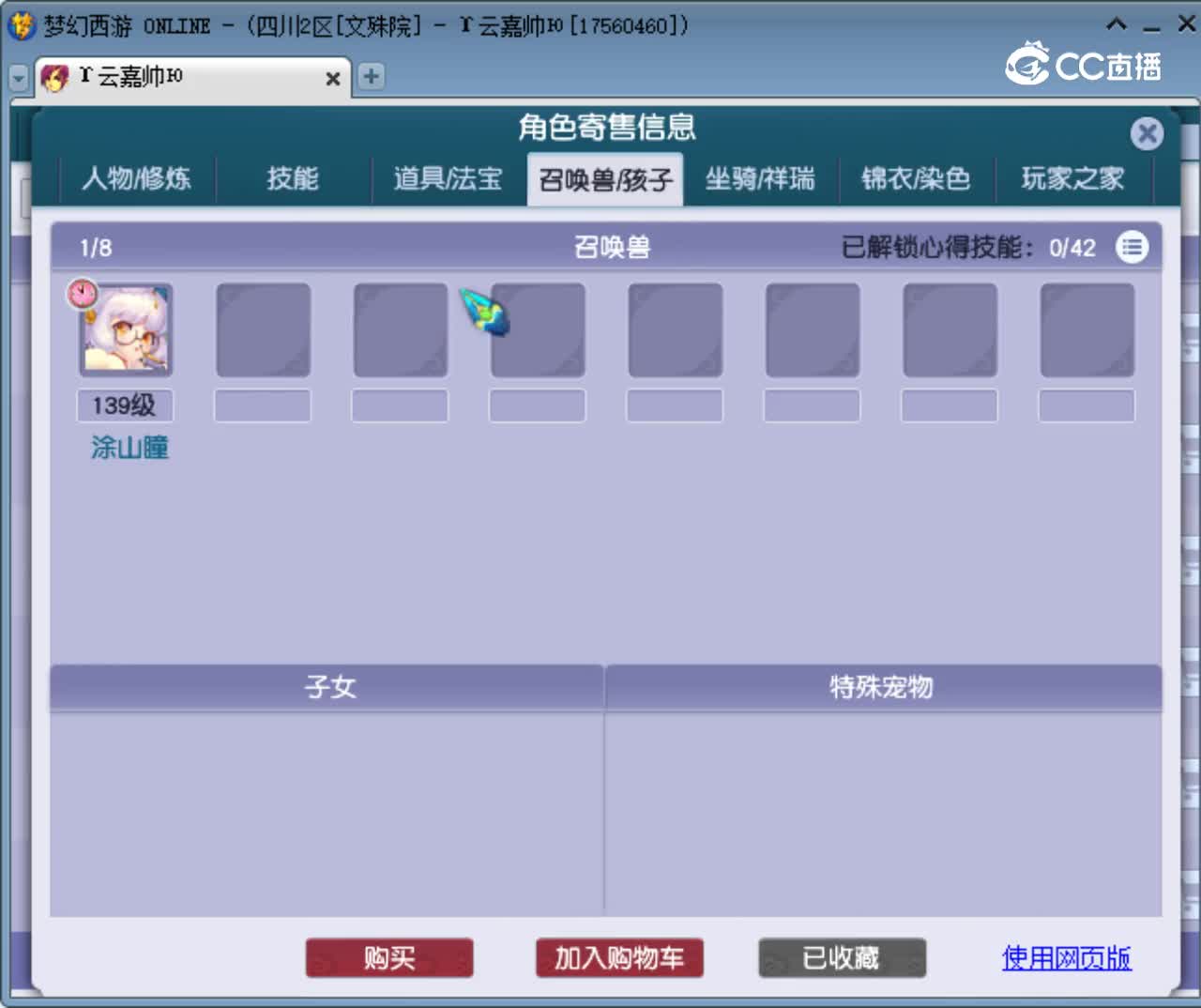Open the list menu icon beside 0/42
1201x1008 pixels.
click(x=1132, y=247)
